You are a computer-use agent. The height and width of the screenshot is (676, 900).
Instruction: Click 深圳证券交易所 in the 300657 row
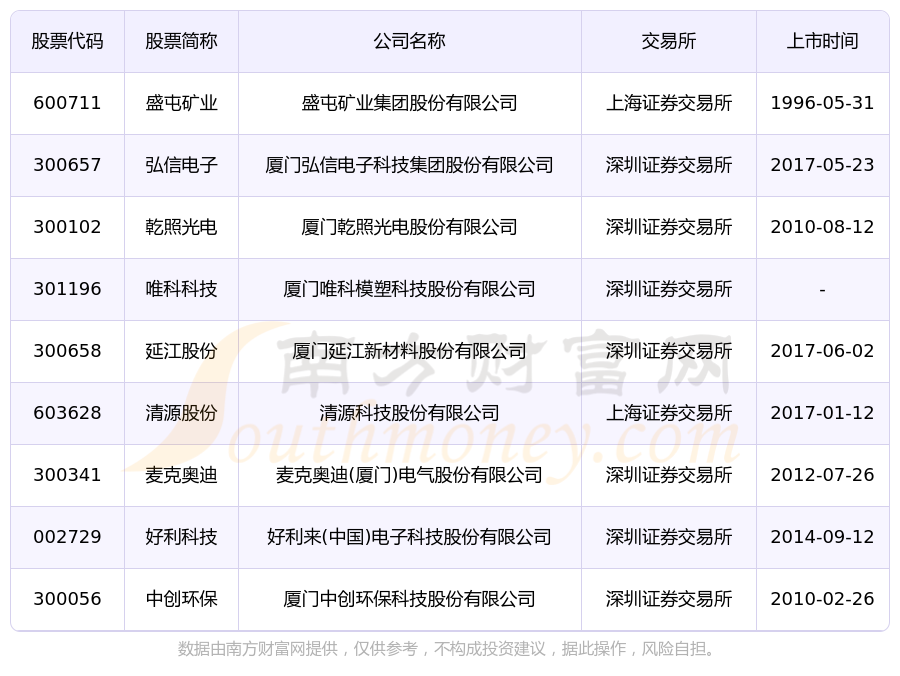[669, 165]
